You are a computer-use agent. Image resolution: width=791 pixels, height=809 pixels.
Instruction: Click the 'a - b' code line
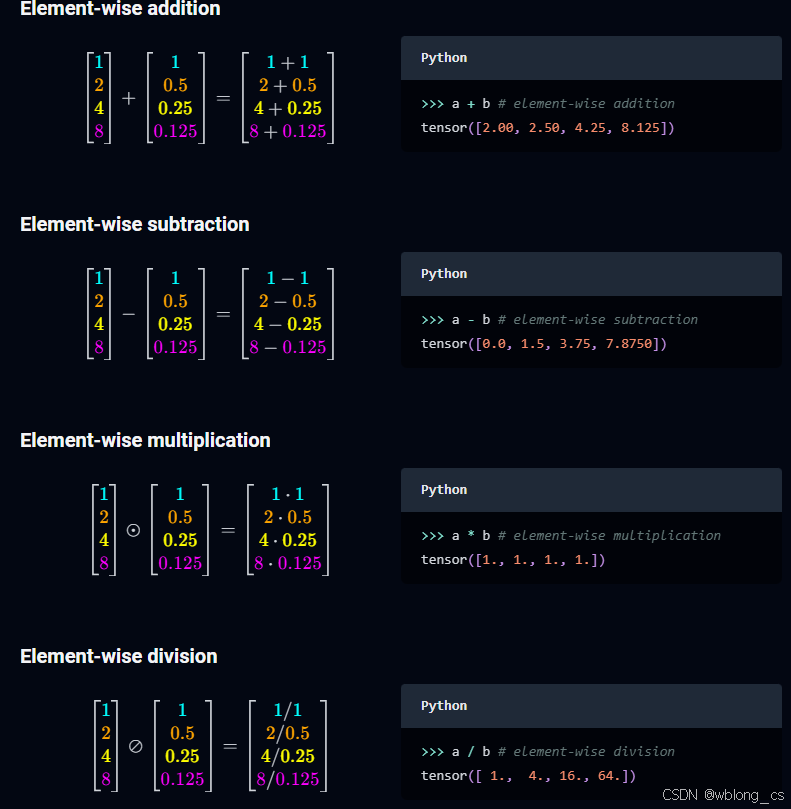tap(559, 320)
